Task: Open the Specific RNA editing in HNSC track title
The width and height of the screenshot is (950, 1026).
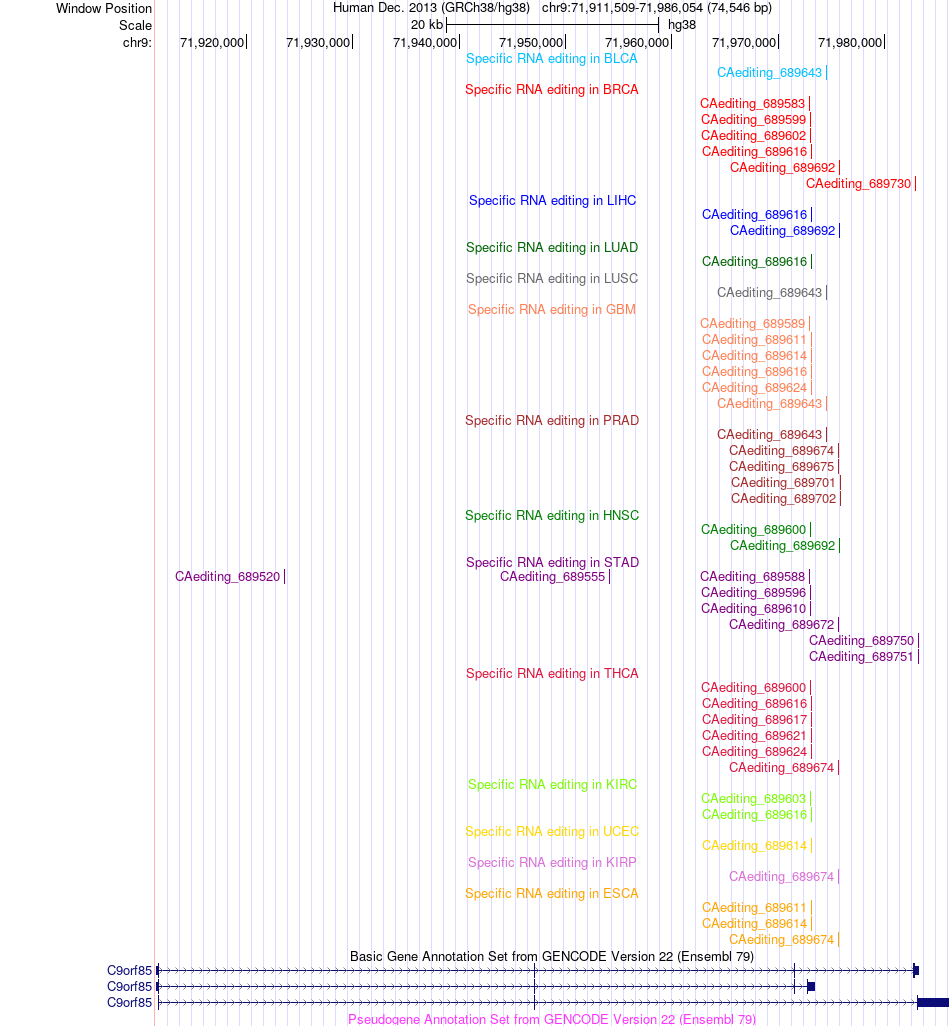Action: (x=552, y=516)
